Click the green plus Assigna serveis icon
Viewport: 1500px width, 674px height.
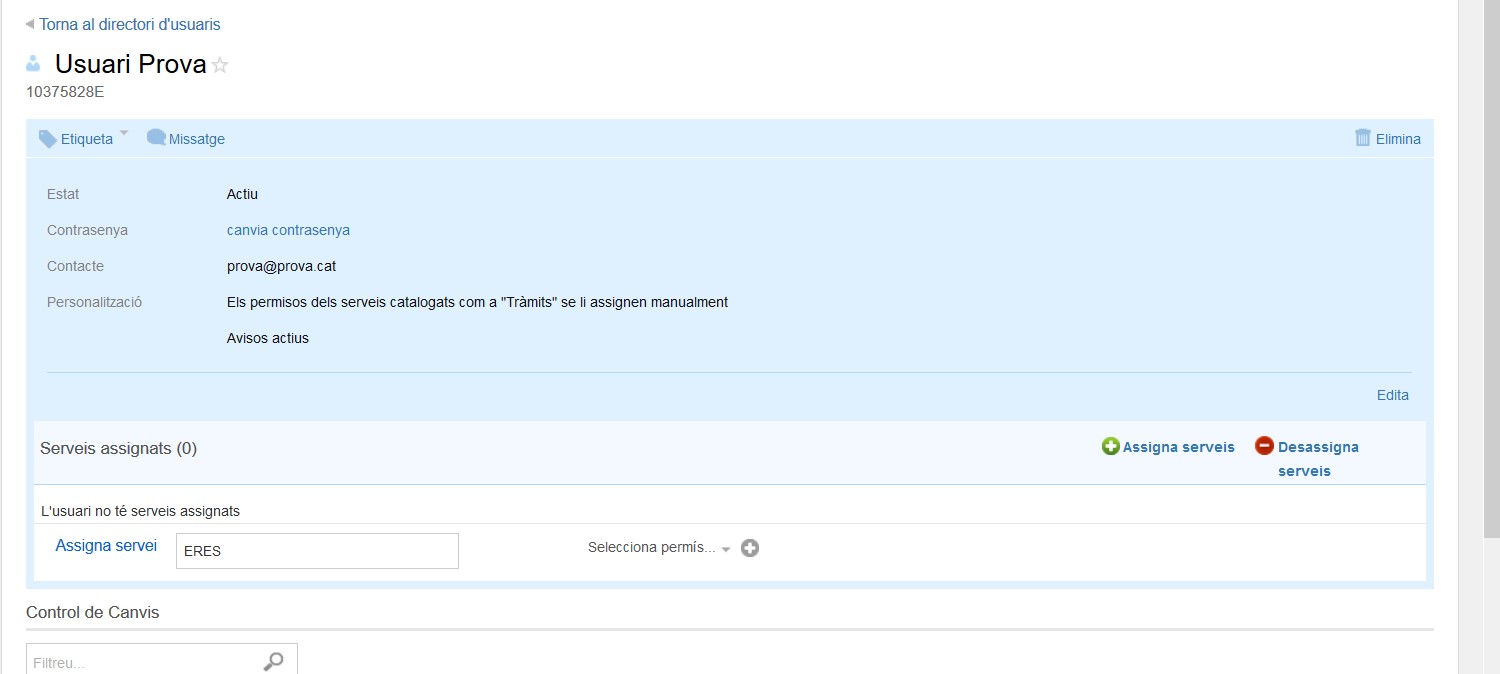pyautogui.click(x=1110, y=447)
